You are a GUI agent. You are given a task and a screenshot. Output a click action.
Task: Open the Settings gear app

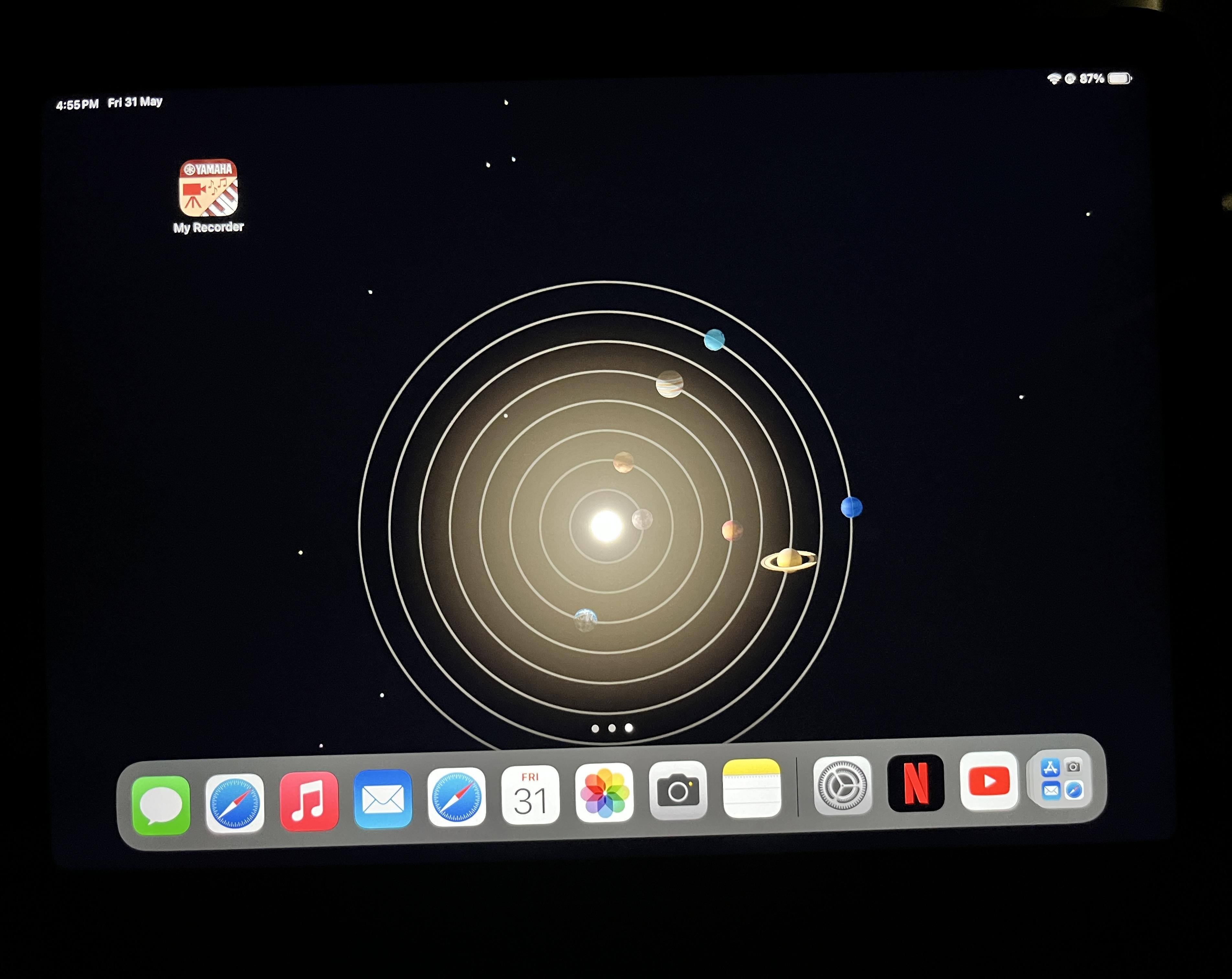pos(842,785)
